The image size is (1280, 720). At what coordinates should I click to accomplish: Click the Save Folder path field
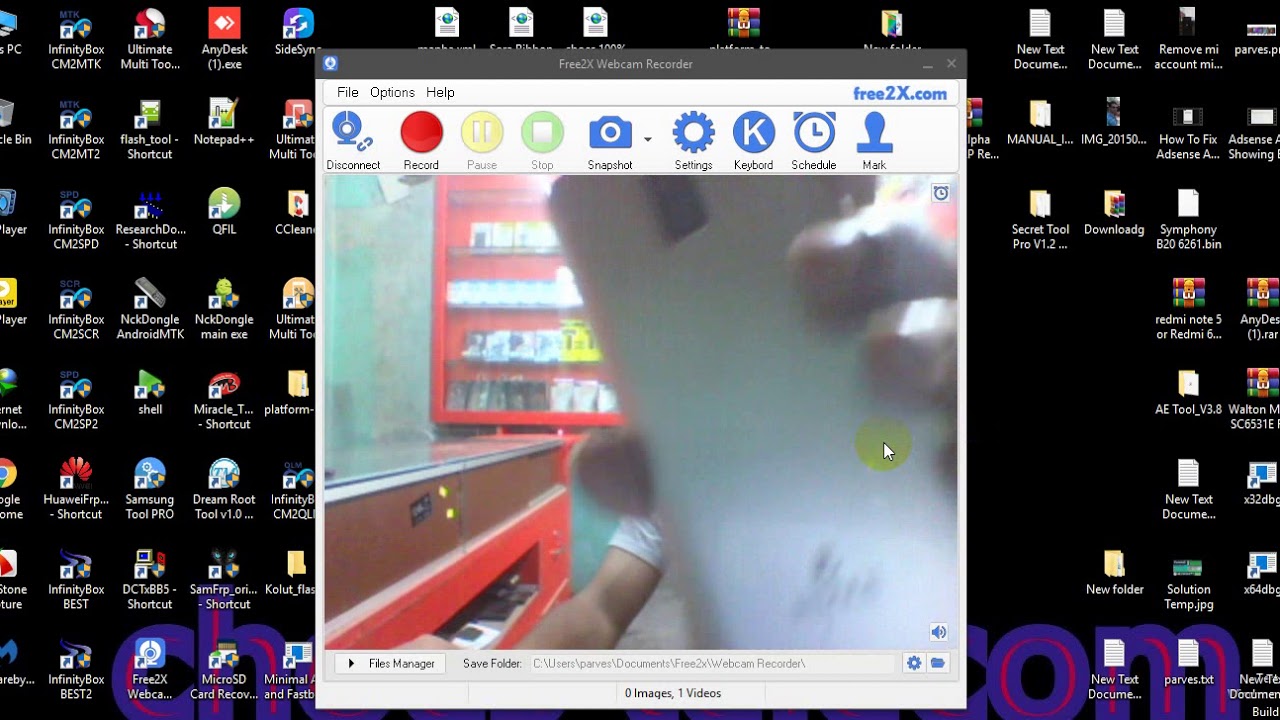tap(712, 663)
